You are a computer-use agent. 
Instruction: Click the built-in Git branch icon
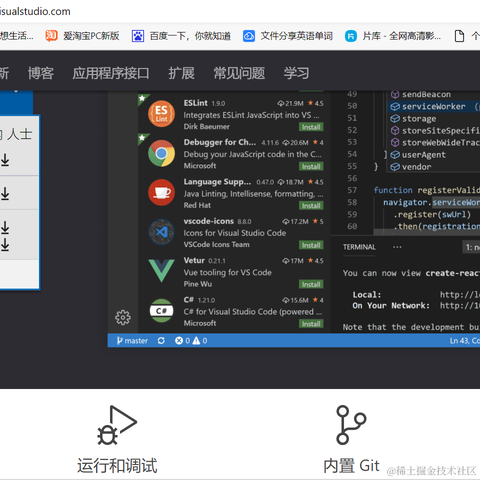(351, 425)
